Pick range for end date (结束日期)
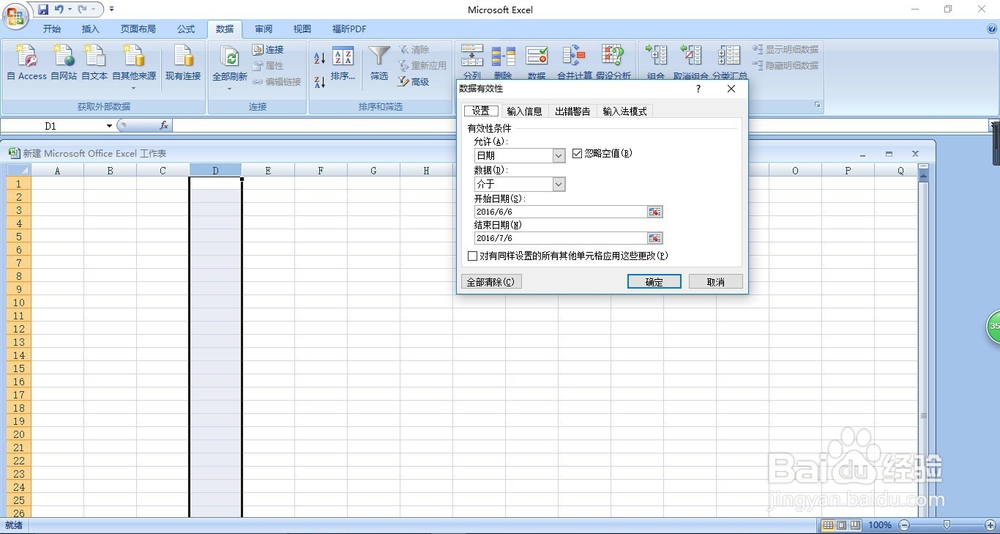The image size is (1000, 534). (x=655, y=238)
